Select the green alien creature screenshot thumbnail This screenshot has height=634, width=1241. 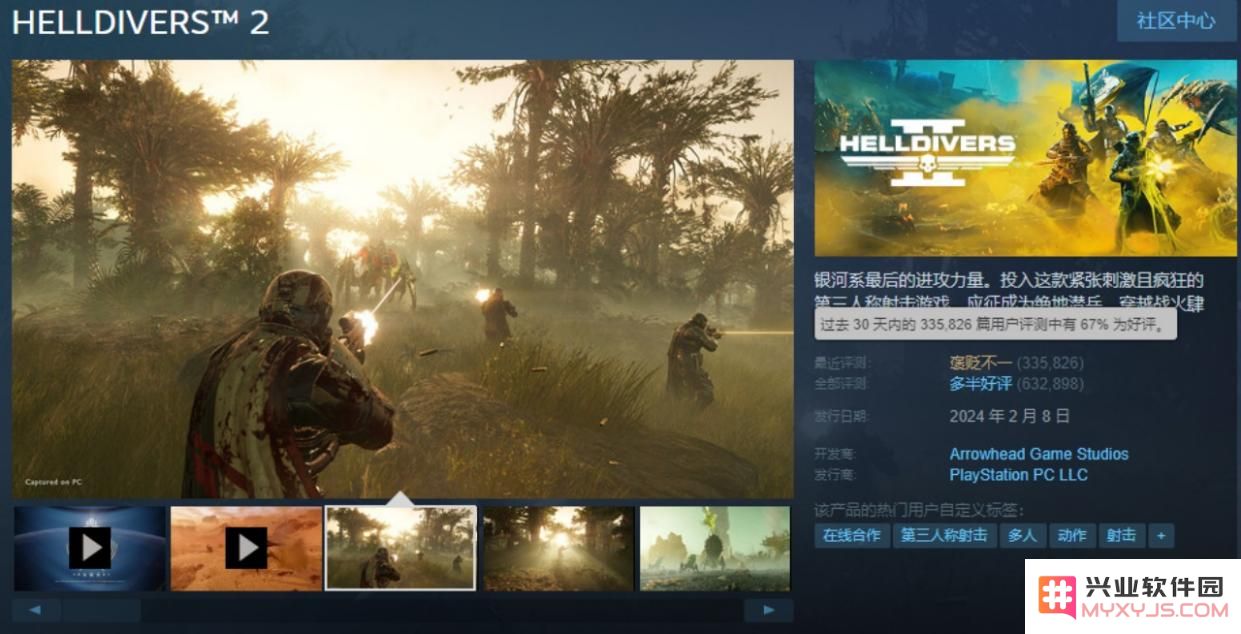point(714,548)
